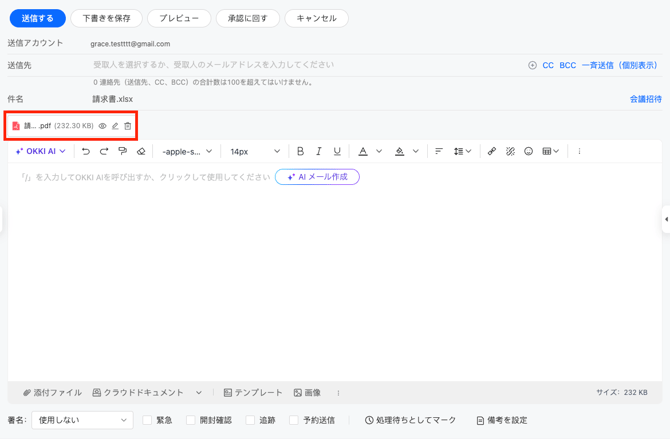Insert テンプレート template
This screenshot has width=670, height=439.
[253, 392]
